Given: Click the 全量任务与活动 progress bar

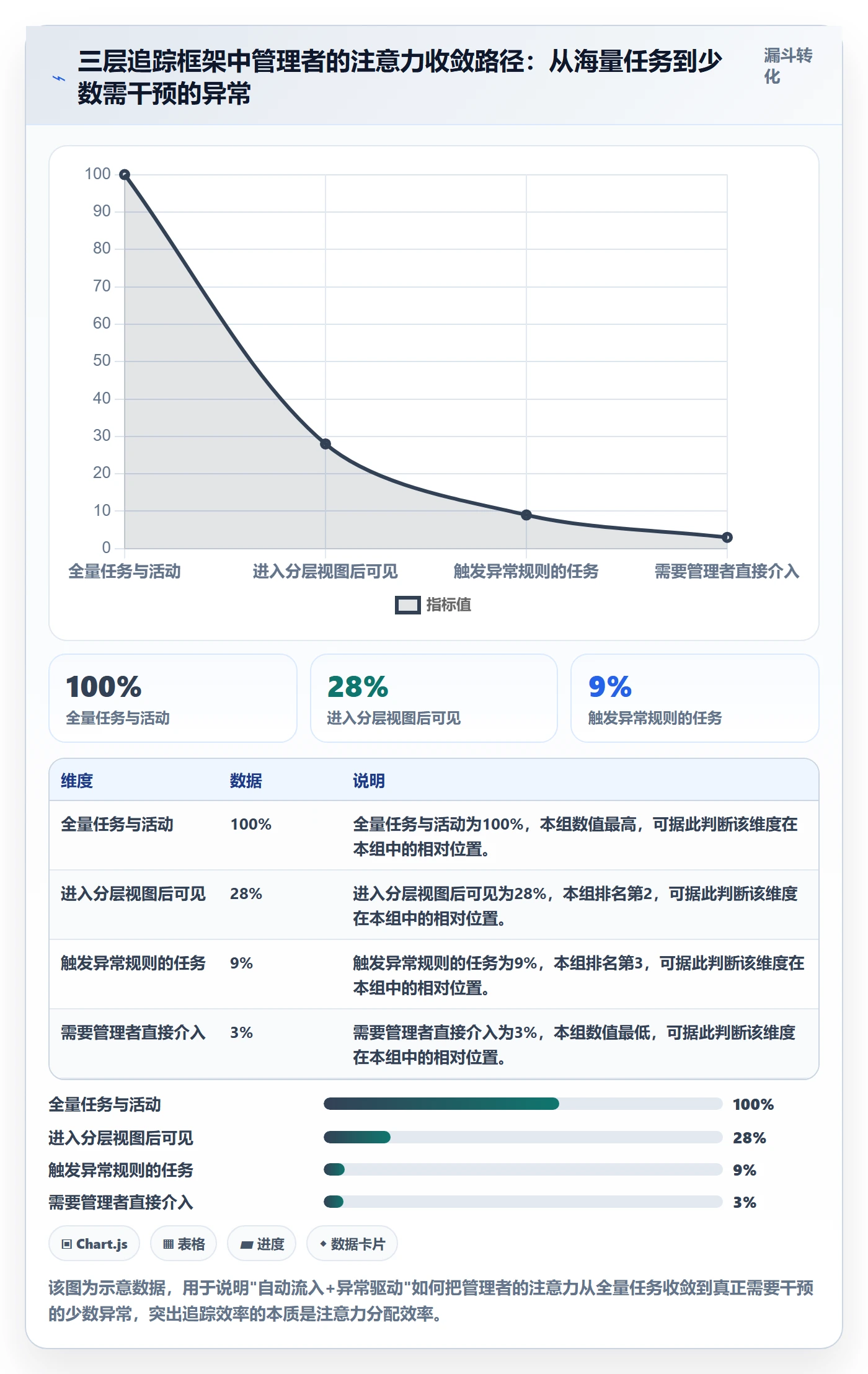Looking at the screenshot, I should coord(523,1104).
